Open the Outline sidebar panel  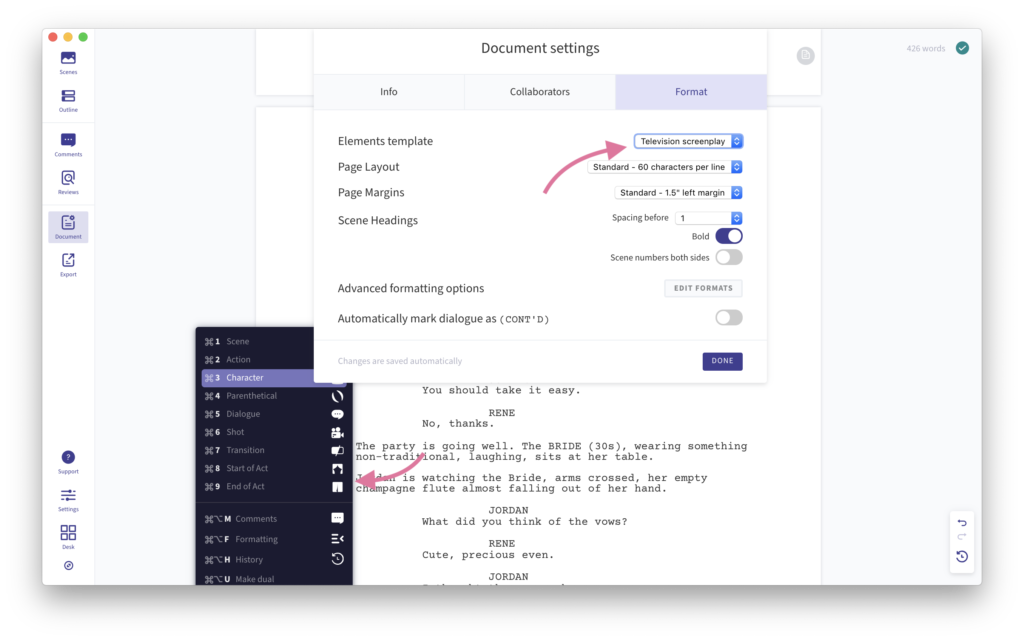67,98
